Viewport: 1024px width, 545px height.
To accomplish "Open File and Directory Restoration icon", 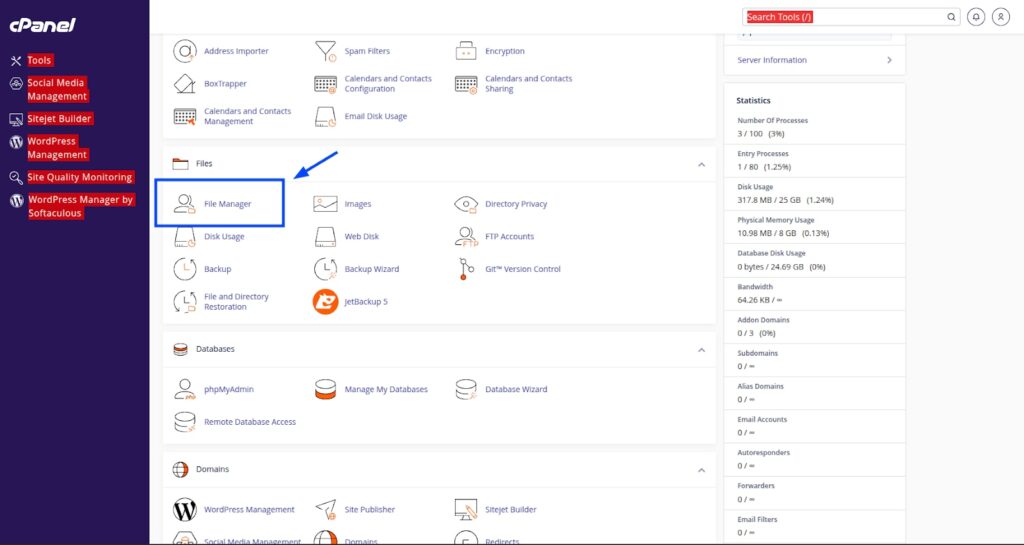I will tap(185, 302).
